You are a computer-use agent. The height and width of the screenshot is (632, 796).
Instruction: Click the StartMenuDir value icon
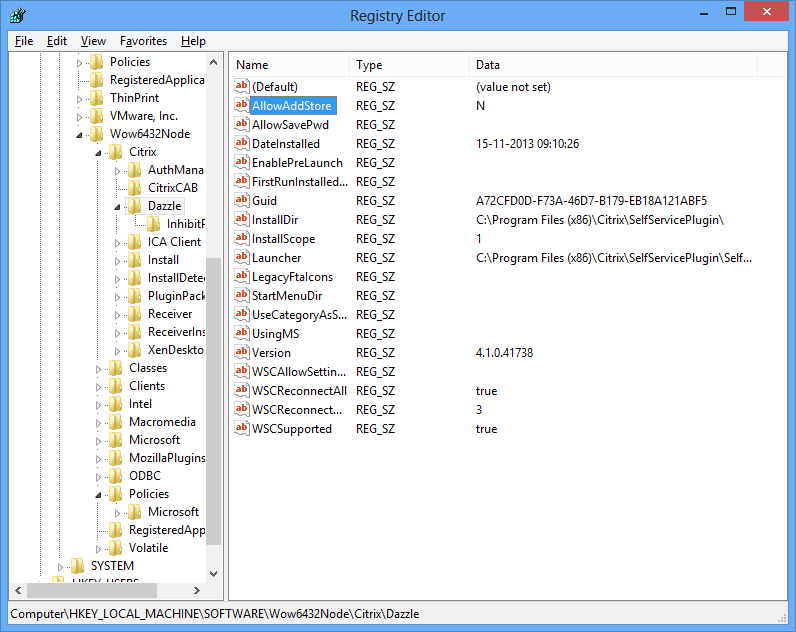pyautogui.click(x=242, y=295)
